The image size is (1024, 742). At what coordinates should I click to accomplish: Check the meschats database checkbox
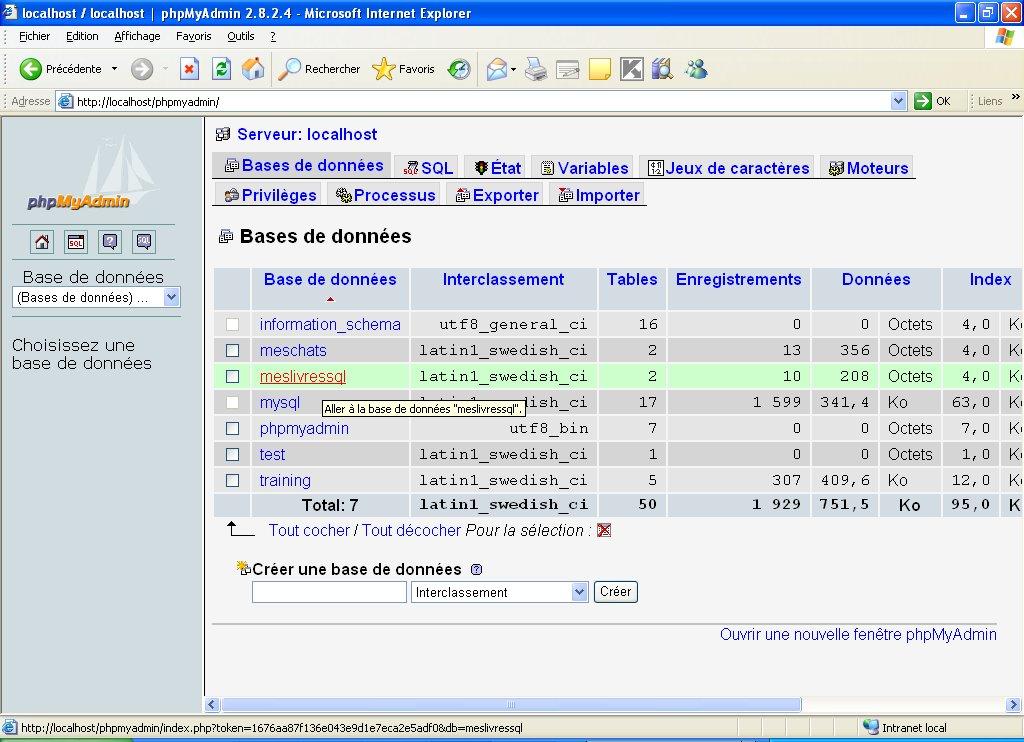[233, 351]
